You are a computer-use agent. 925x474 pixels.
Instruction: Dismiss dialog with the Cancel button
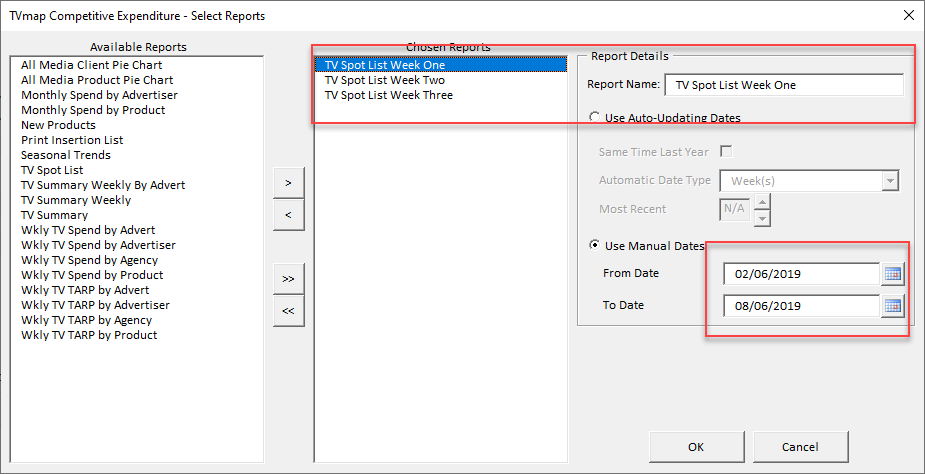(801, 447)
